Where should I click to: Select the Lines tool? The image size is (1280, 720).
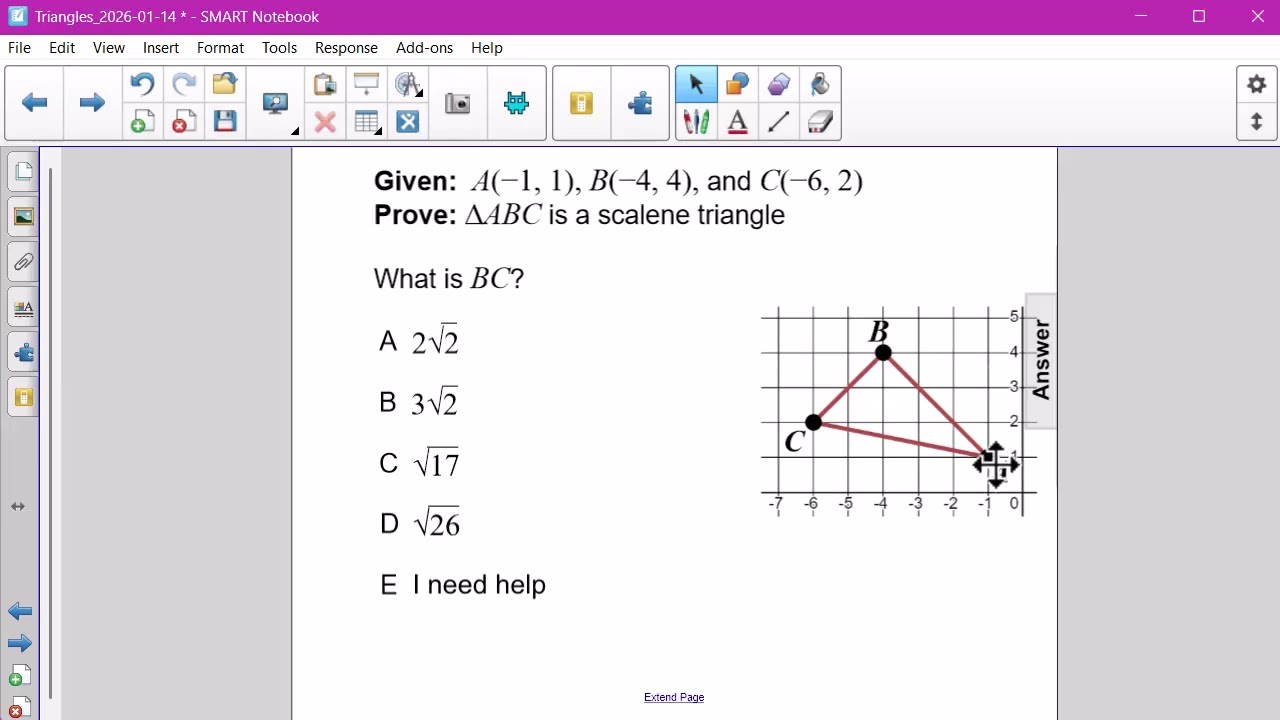779,122
